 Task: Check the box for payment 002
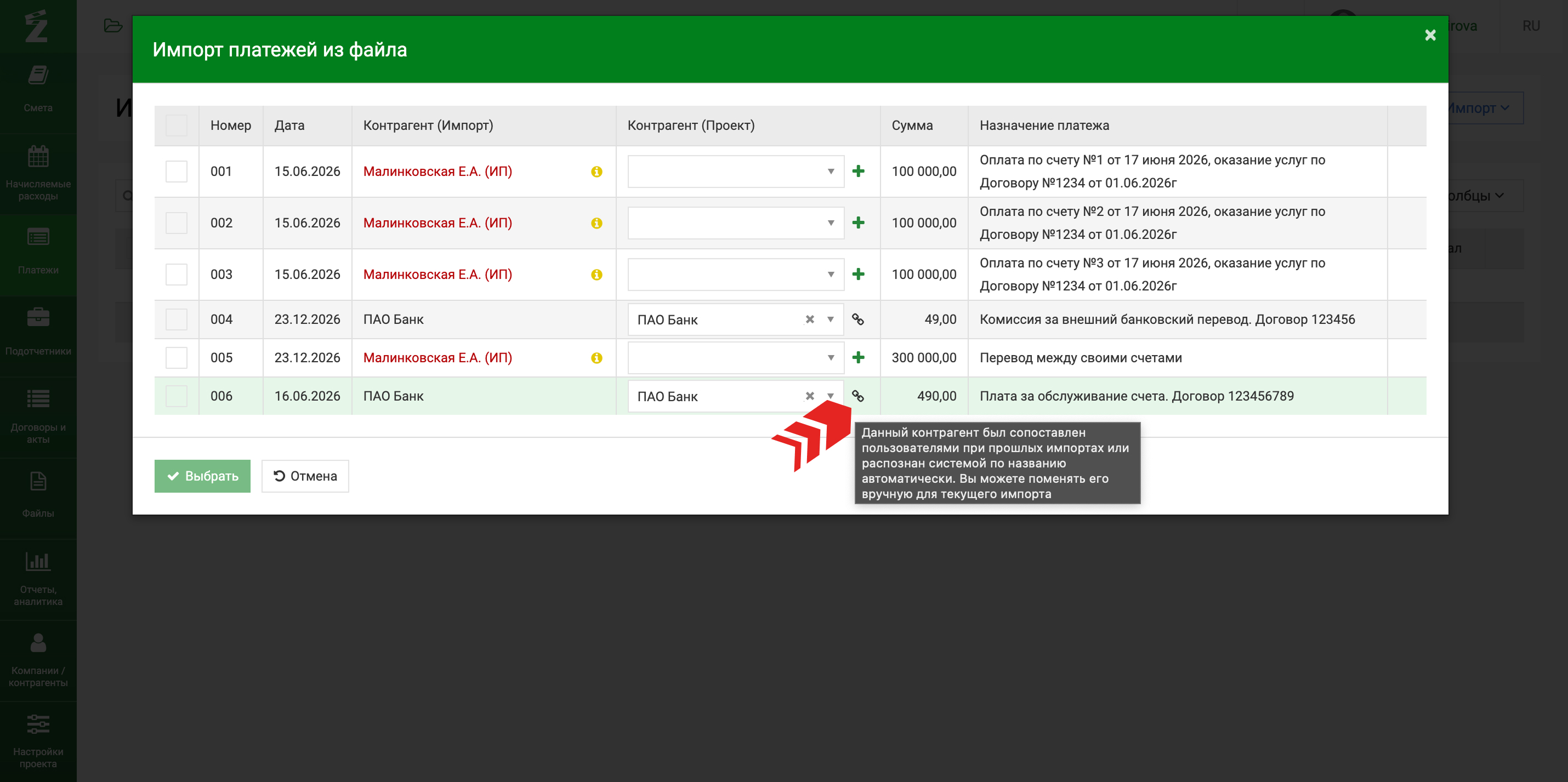[x=177, y=222]
